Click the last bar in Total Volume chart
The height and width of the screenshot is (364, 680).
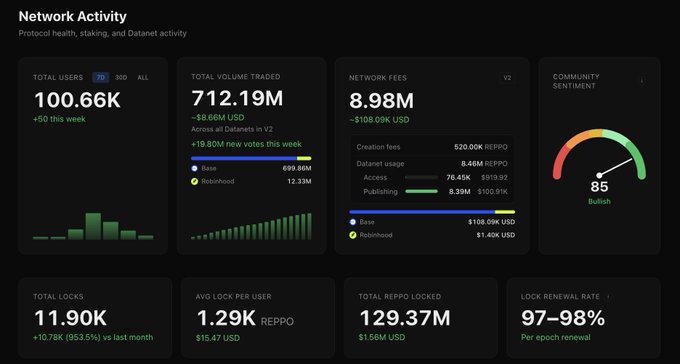pos(309,226)
